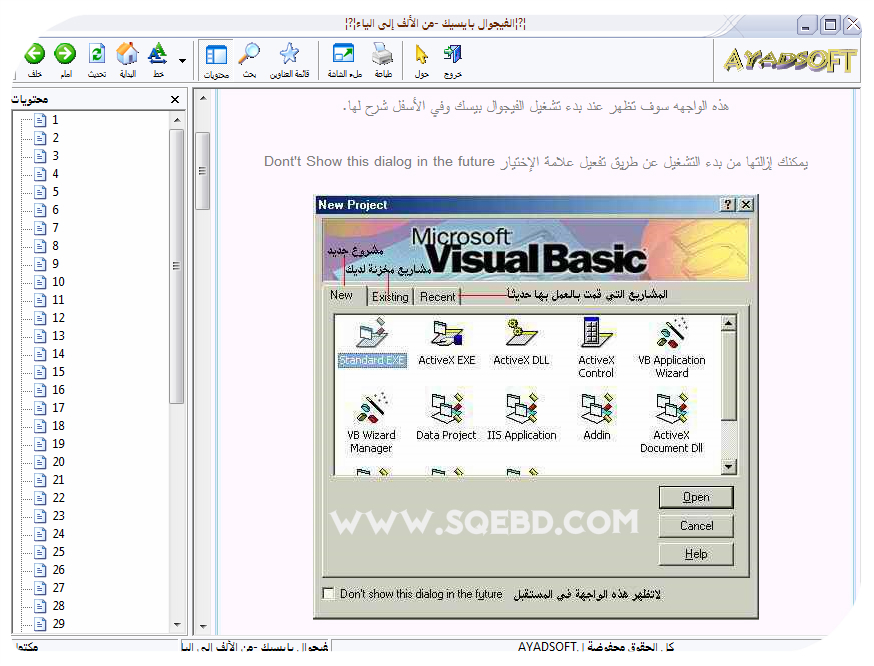Click the green Back arrow icon
The image size is (874, 666).
coord(35,55)
